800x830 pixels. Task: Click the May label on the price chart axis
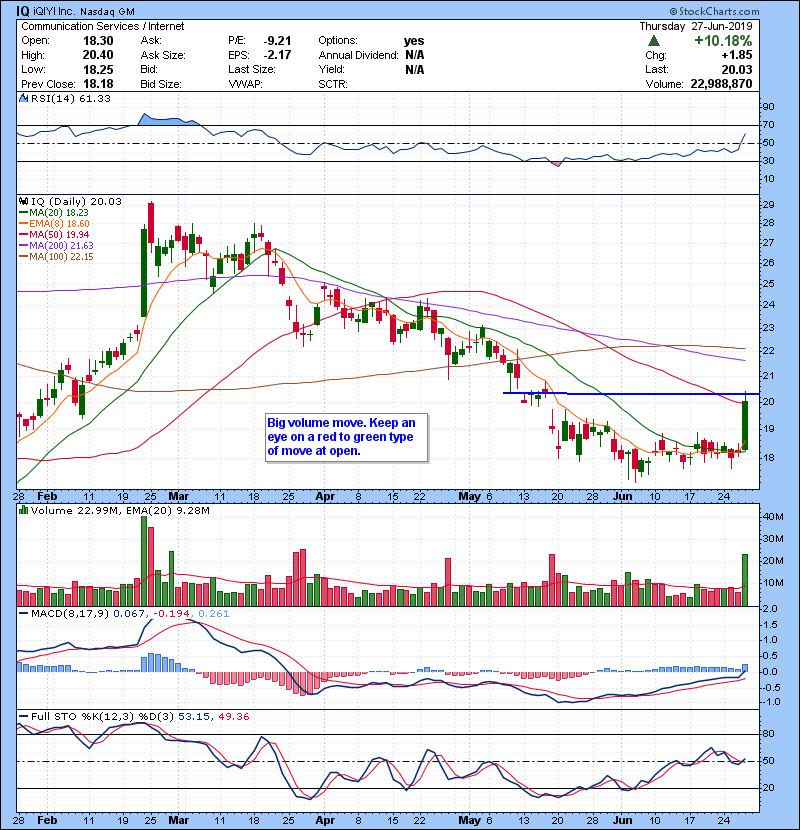coord(470,497)
